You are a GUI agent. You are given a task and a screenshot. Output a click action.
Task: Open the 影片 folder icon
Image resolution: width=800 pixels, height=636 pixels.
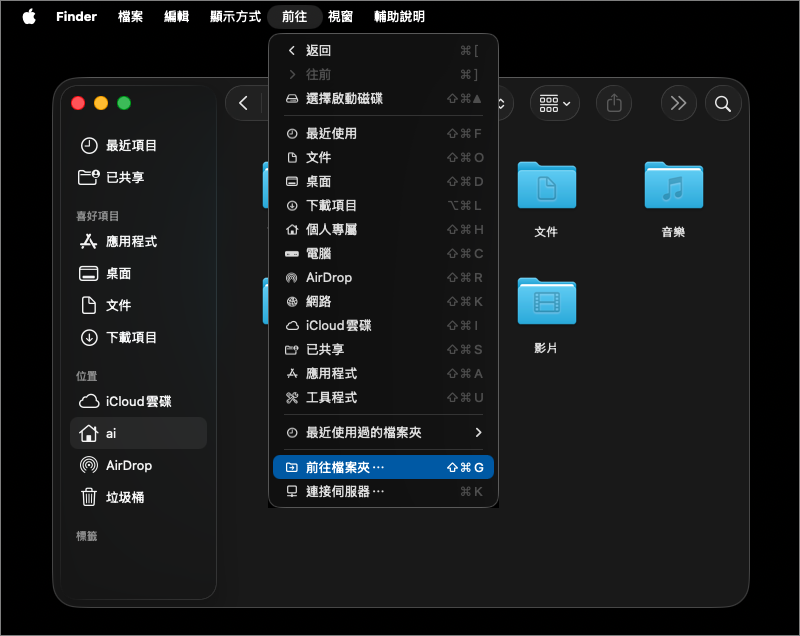click(x=546, y=302)
